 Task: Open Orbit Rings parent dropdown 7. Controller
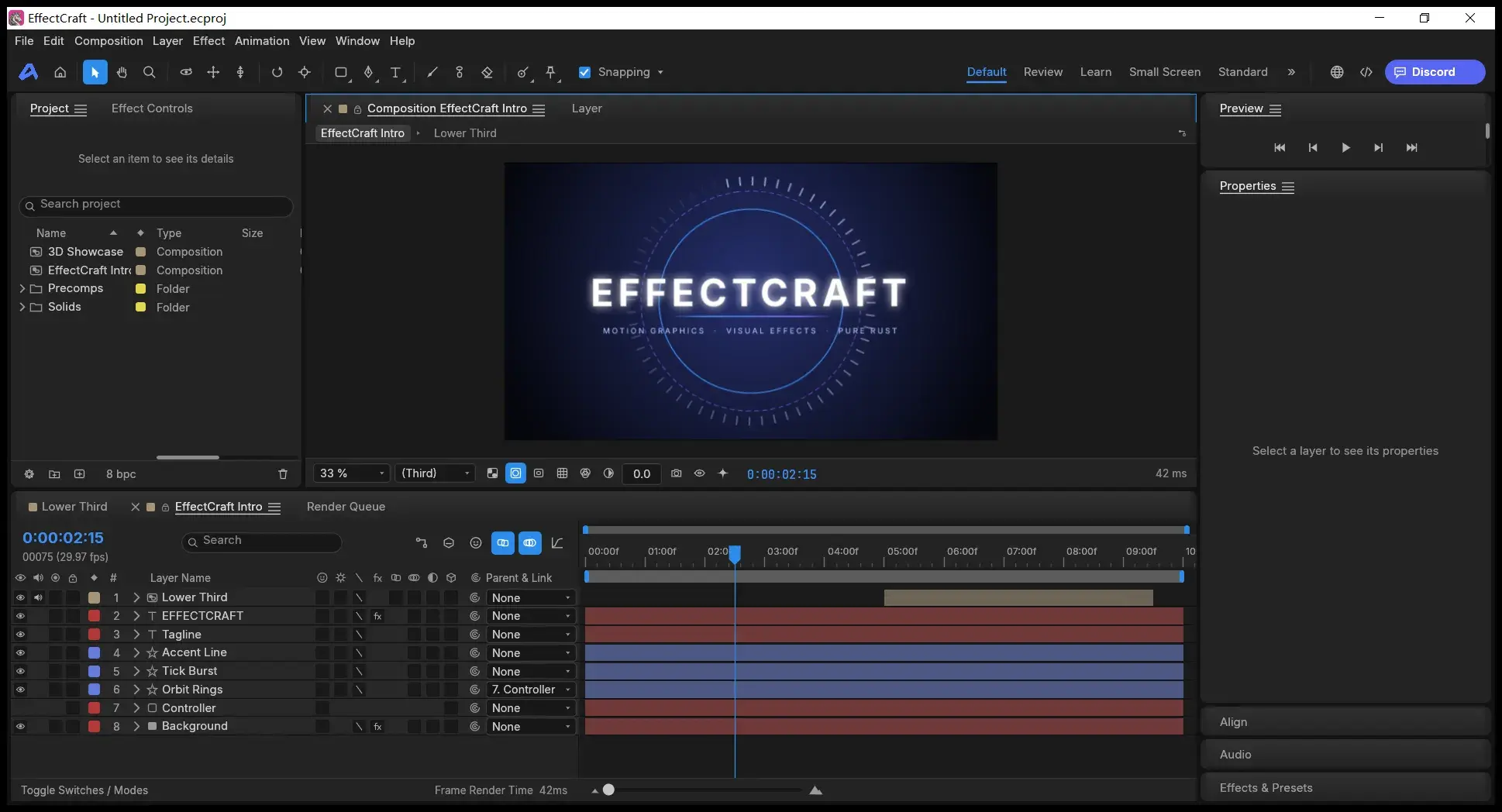pos(531,690)
